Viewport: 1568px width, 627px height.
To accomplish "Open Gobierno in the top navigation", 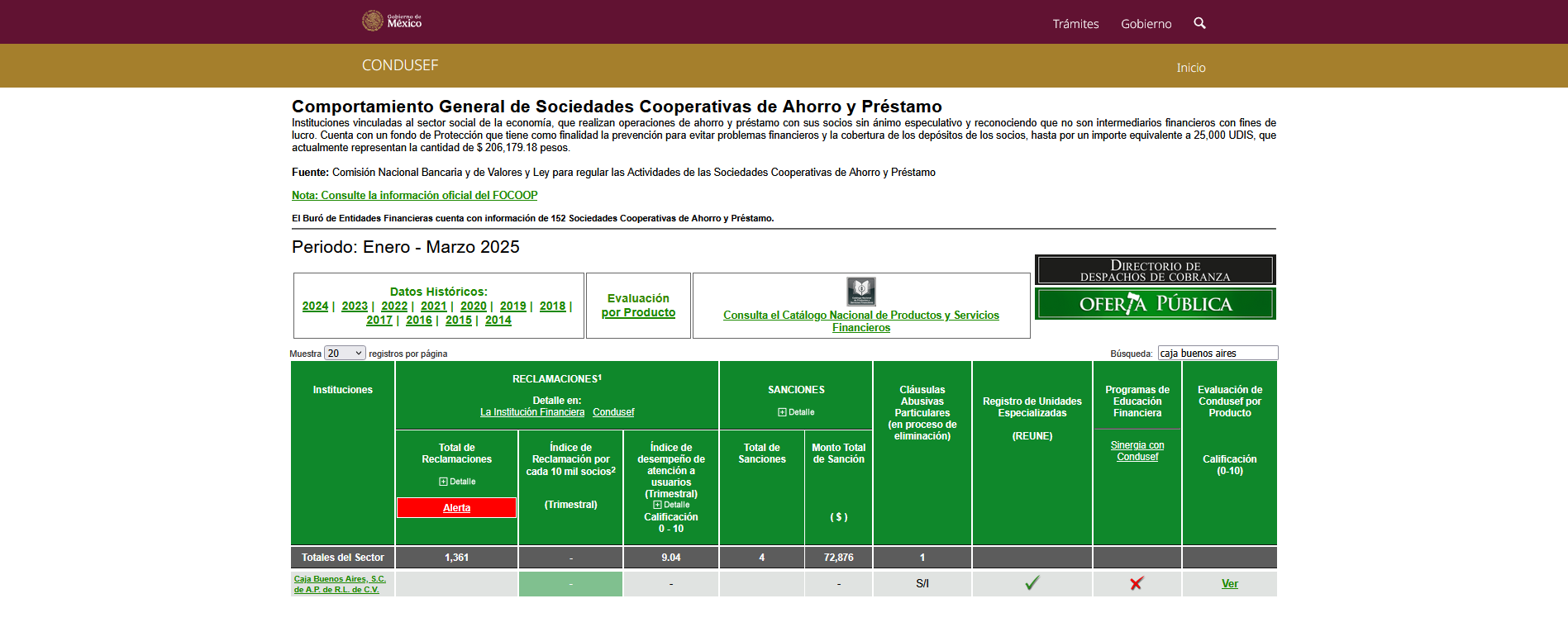I will pos(1146,24).
